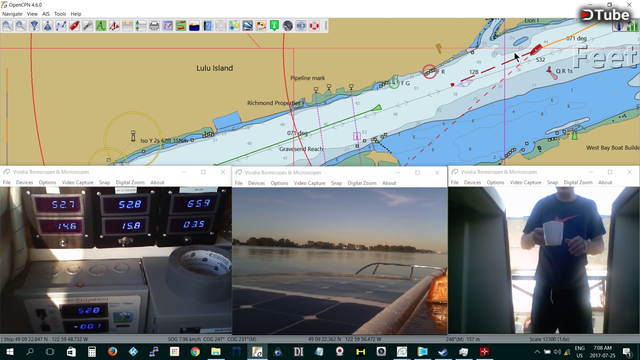Open Snap menu in water-view Vividia window

[336, 183]
